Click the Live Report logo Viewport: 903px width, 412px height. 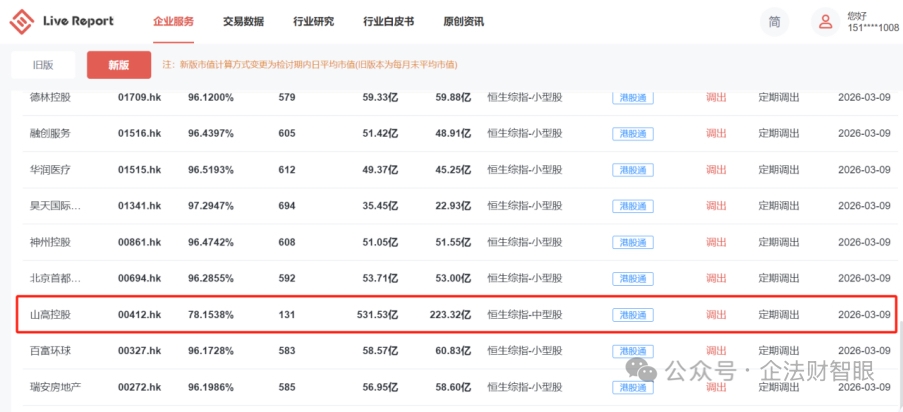coord(62,22)
